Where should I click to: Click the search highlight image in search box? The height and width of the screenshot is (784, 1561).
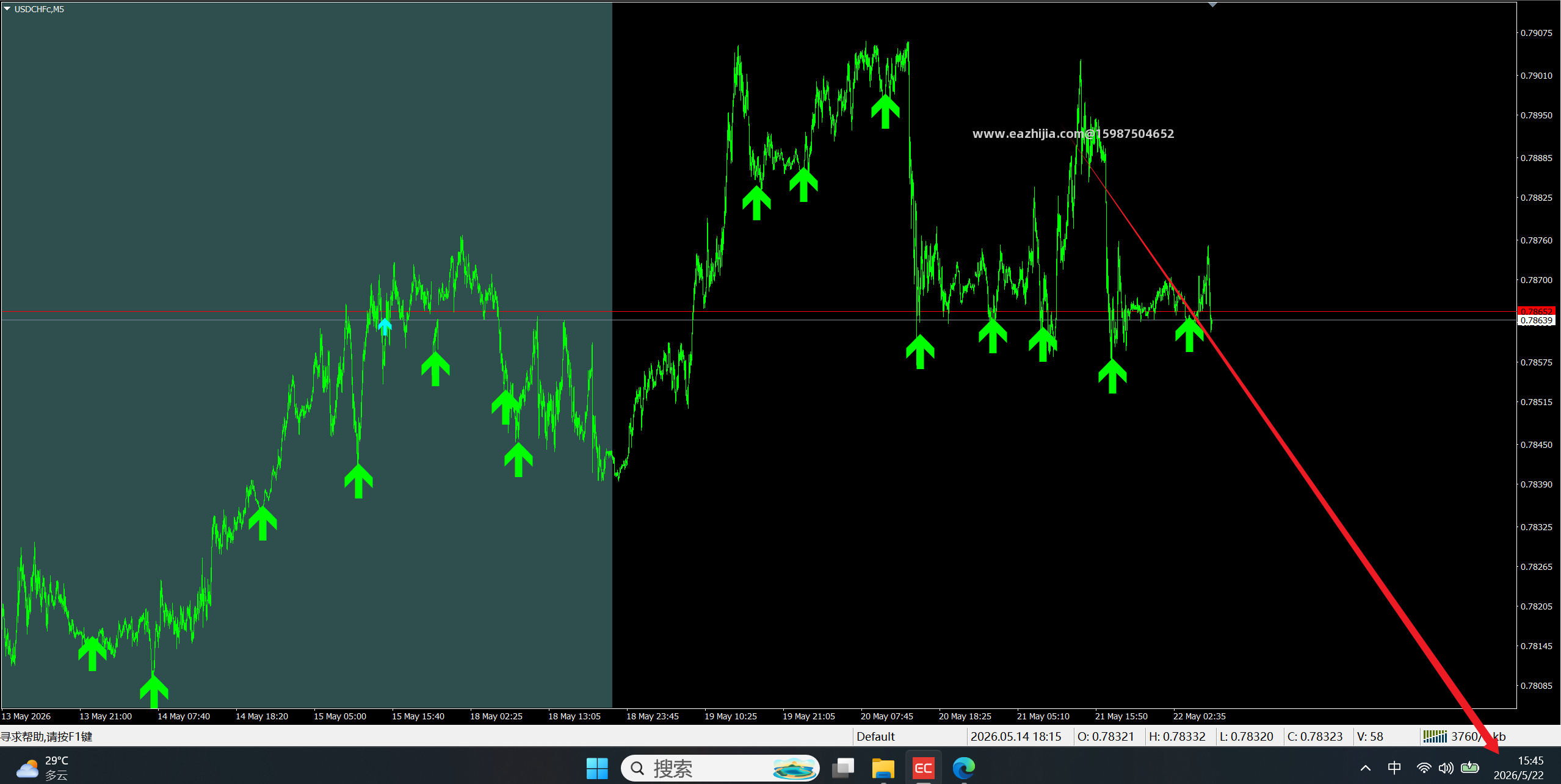[794, 768]
